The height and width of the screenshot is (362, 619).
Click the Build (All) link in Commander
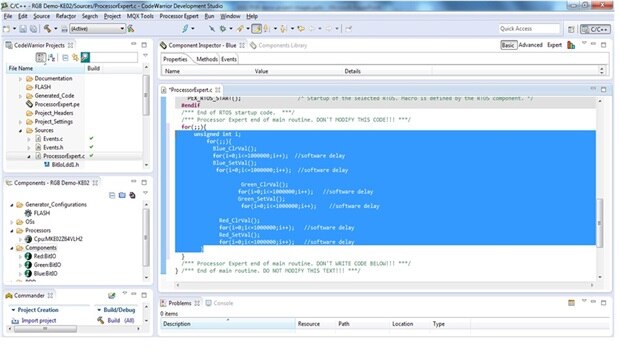coord(121,321)
